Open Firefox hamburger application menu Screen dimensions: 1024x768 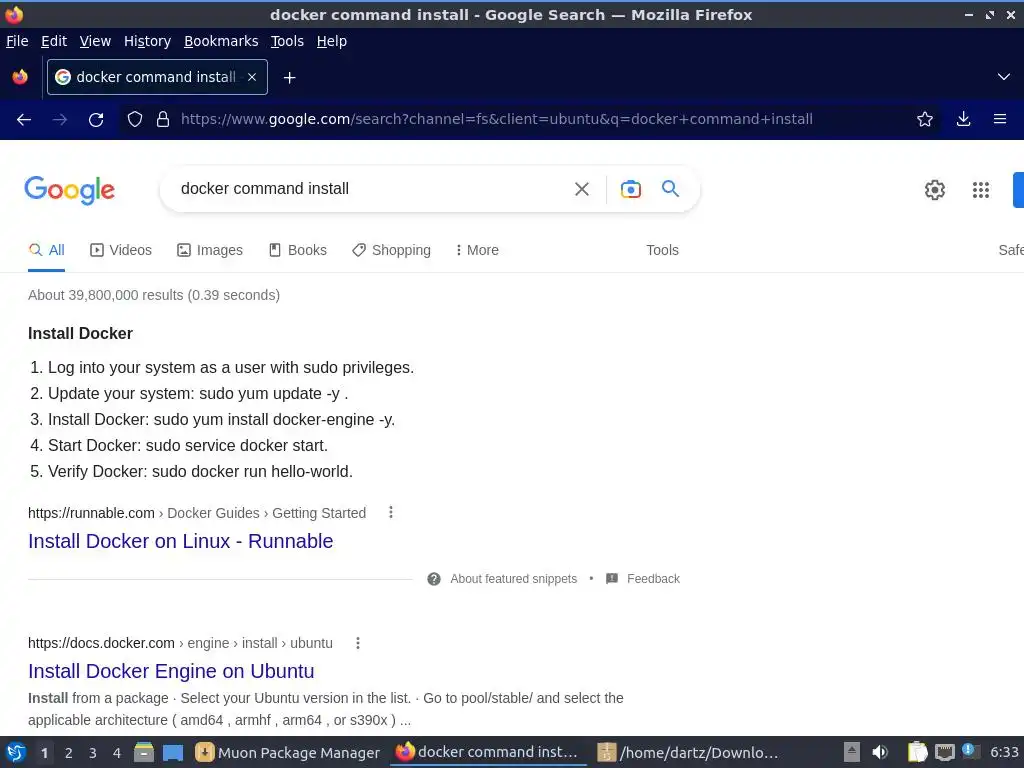[x=1000, y=120]
